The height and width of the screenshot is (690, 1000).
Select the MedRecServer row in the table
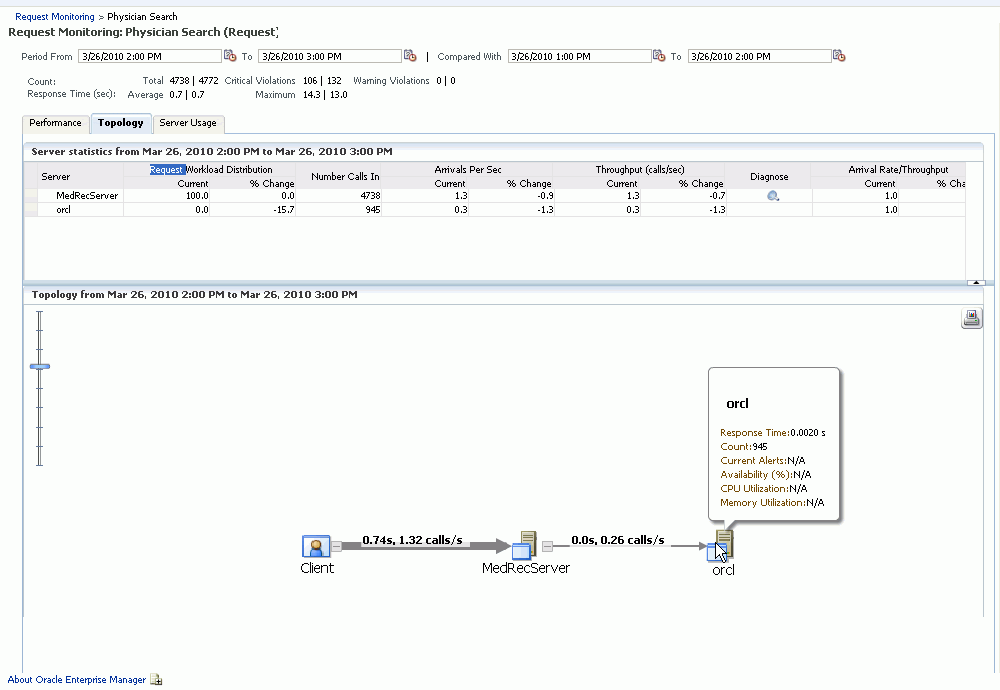point(495,196)
